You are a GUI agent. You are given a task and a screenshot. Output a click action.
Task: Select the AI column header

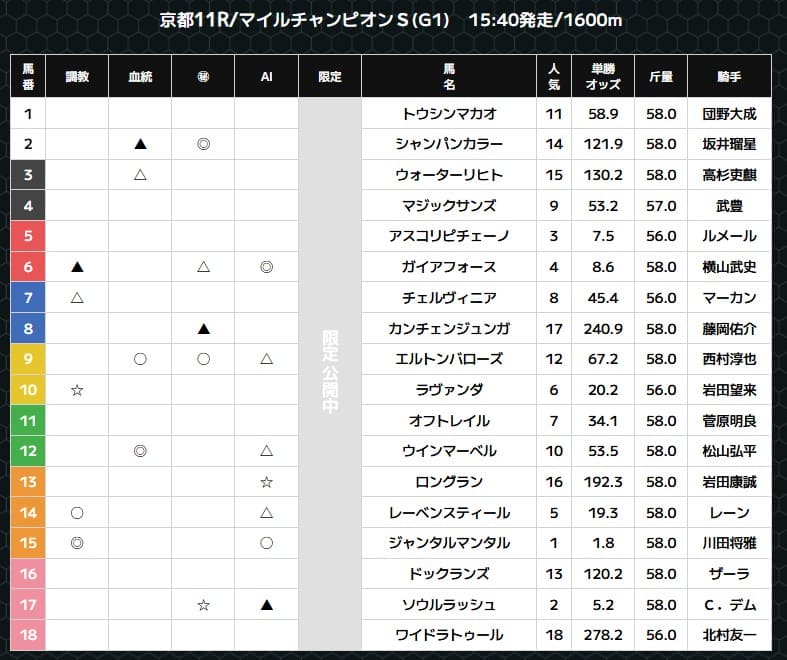[266, 76]
